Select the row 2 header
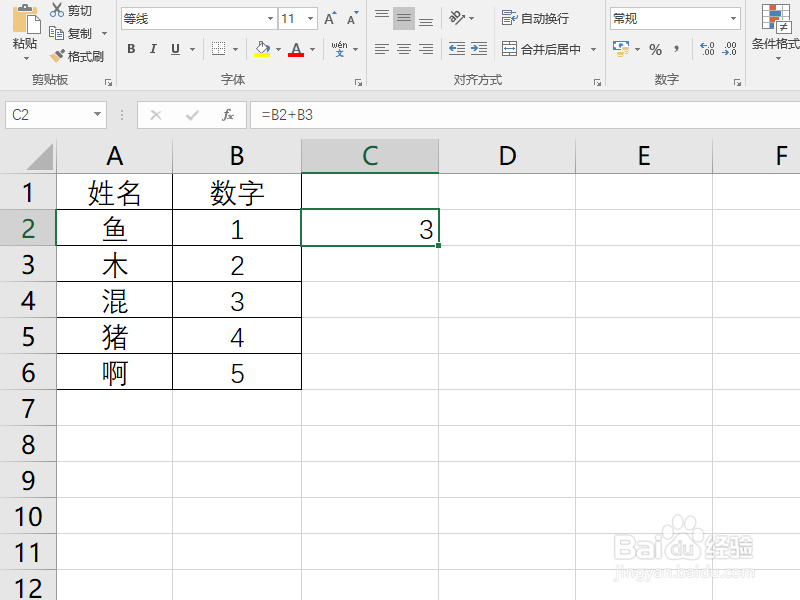The width and height of the screenshot is (800, 600). tap(28, 228)
